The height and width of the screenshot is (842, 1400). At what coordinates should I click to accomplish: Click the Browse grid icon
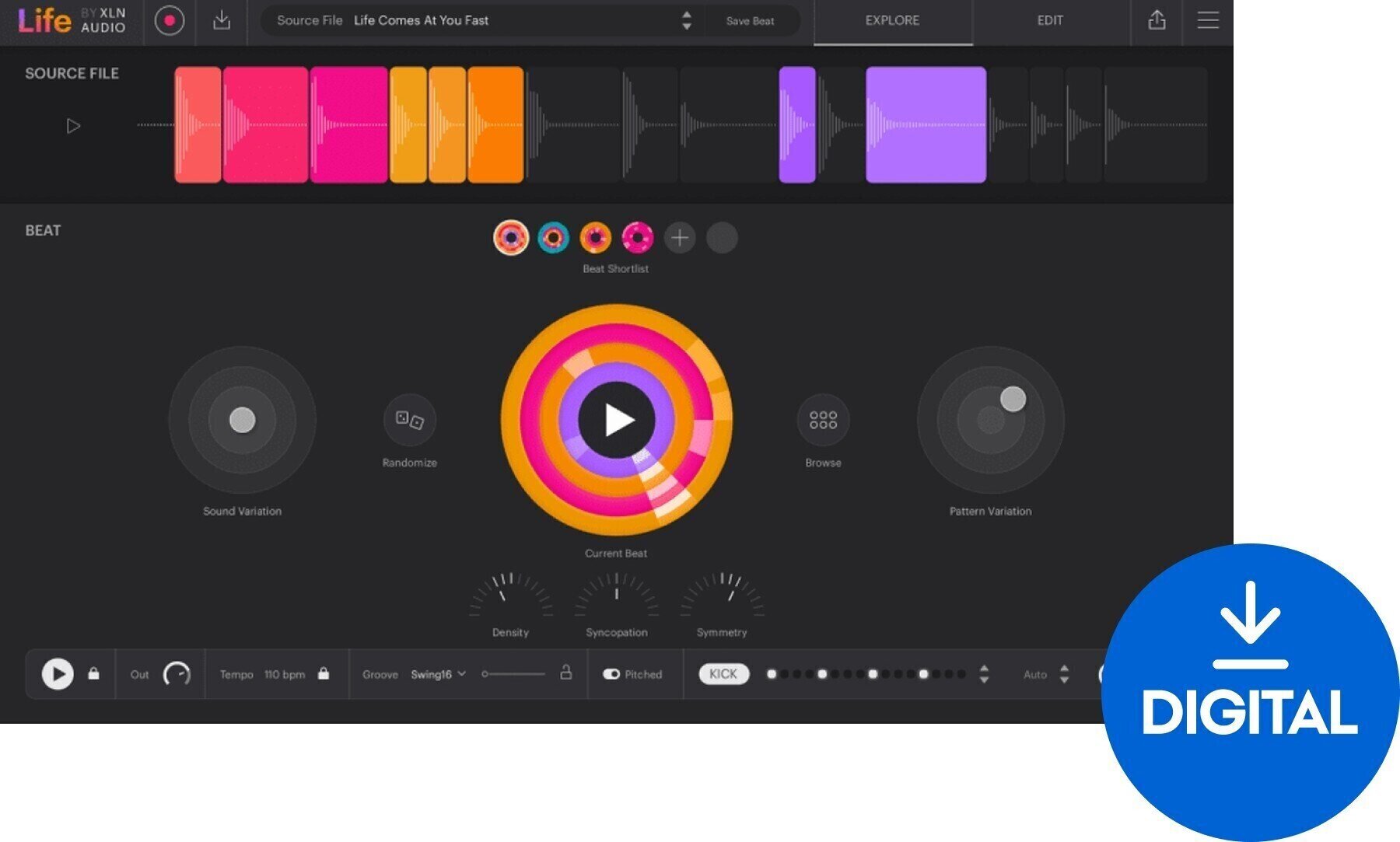point(823,420)
